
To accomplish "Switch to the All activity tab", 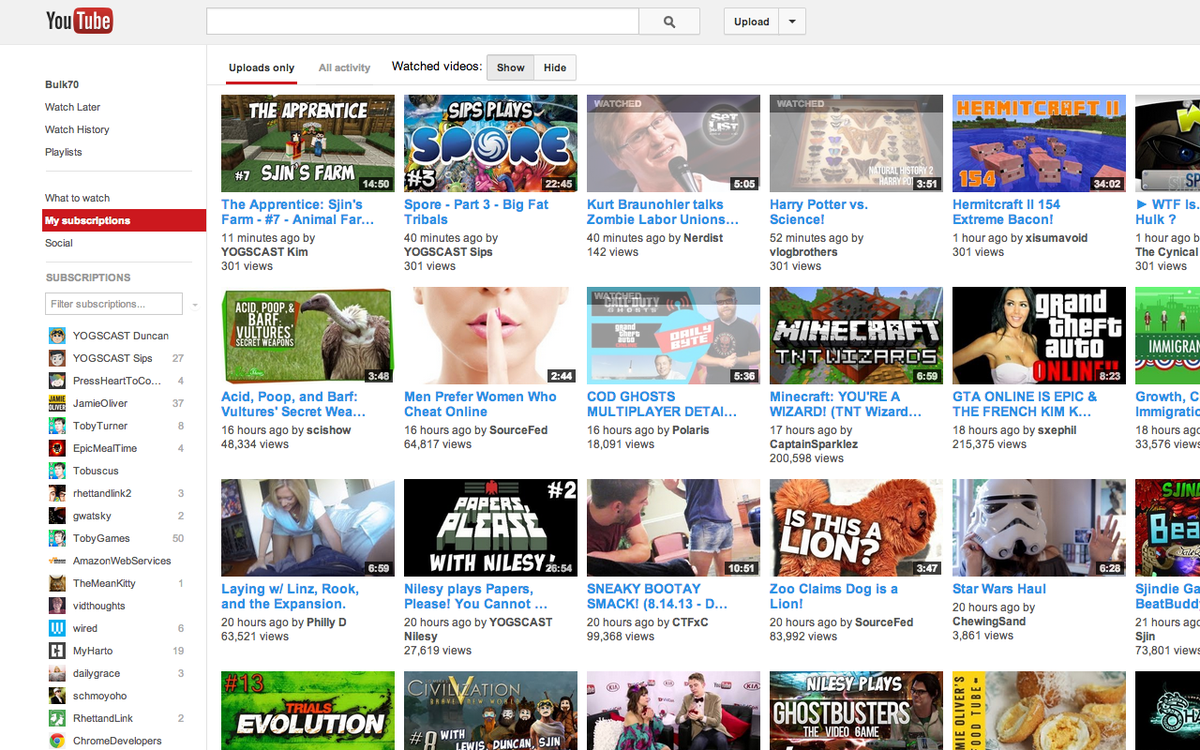I will click(x=344, y=67).
